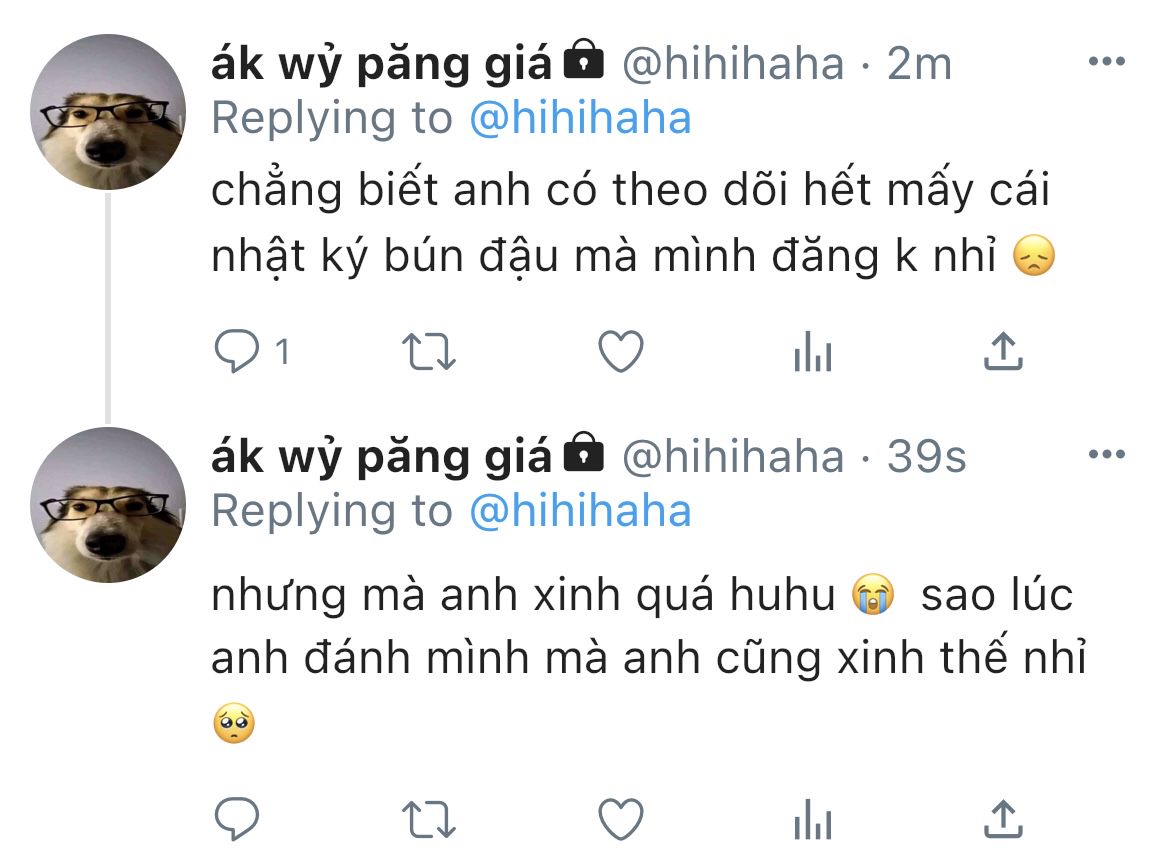Screen dimensions: 1170x849
Task: Open more options on the 2m tweet
Action: coord(1107,61)
